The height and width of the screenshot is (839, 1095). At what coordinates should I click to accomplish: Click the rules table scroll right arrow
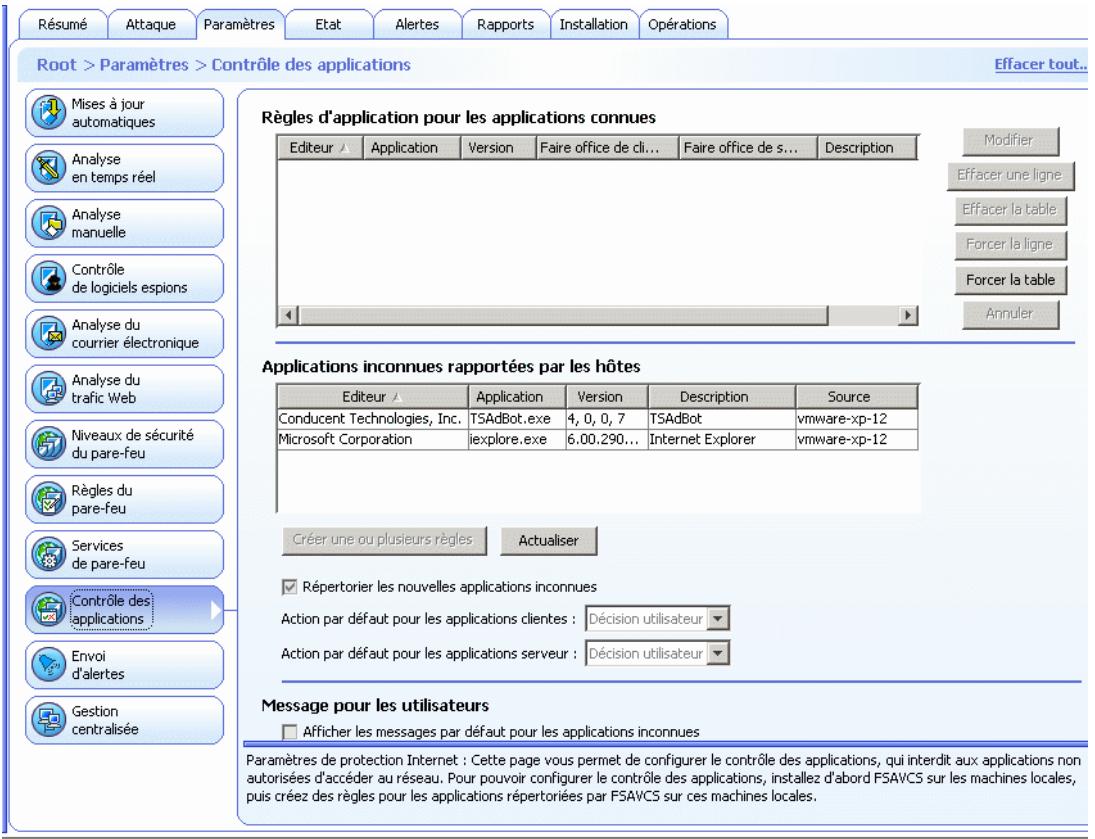(907, 315)
